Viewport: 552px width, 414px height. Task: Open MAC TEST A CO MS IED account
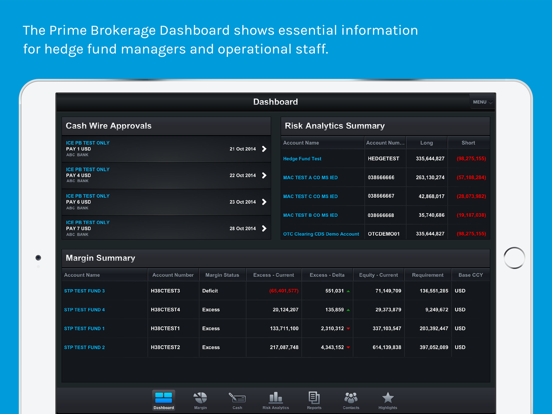click(x=310, y=177)
